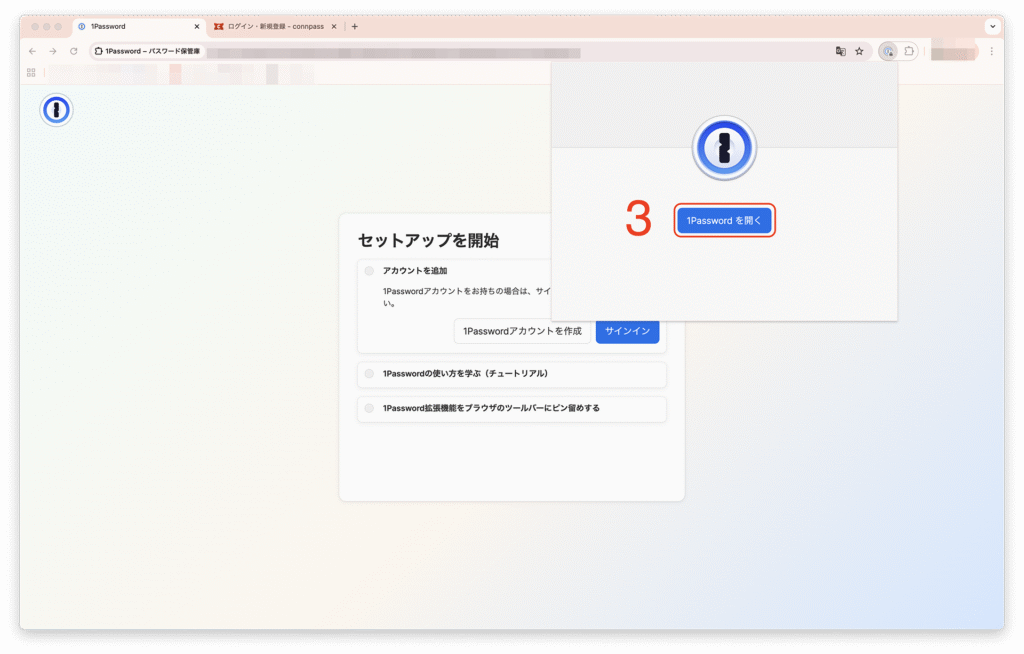Click the セットアップを開始 heading

point(428,240)
